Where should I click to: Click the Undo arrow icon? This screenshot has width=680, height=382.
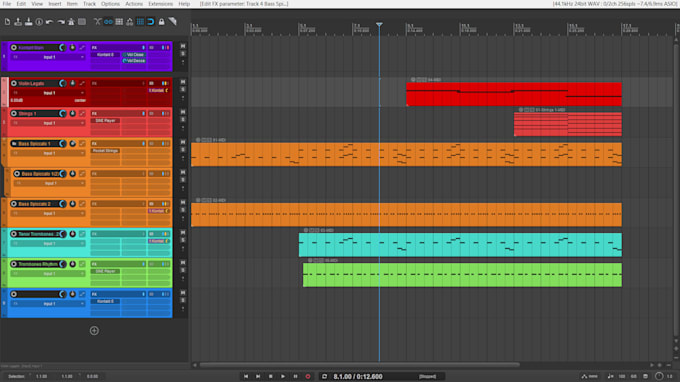pos(49,22)
